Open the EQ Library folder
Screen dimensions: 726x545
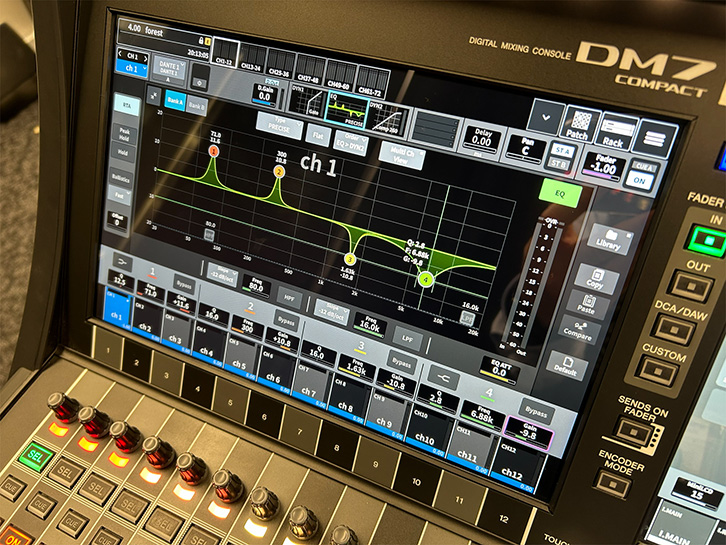[x=609, y=238]
